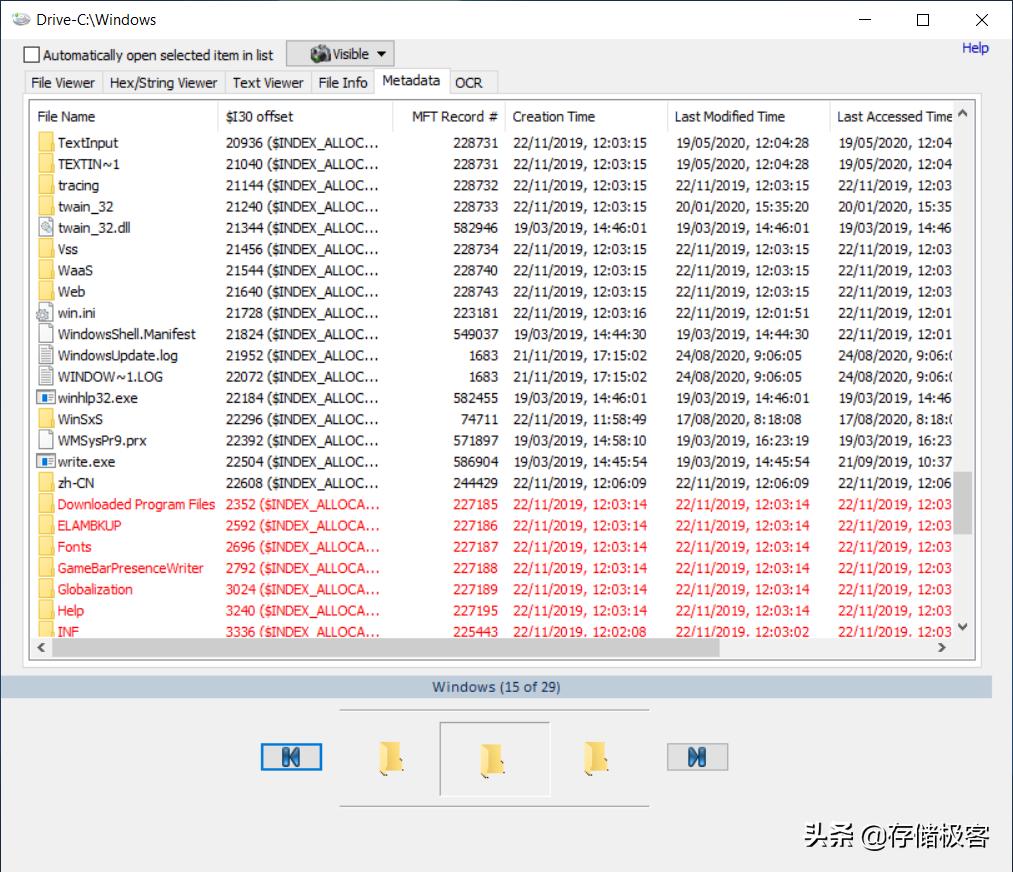1013x872 pixels.
Task: Click the WMSysPr9.prx file icon
Action: (45, 440)
